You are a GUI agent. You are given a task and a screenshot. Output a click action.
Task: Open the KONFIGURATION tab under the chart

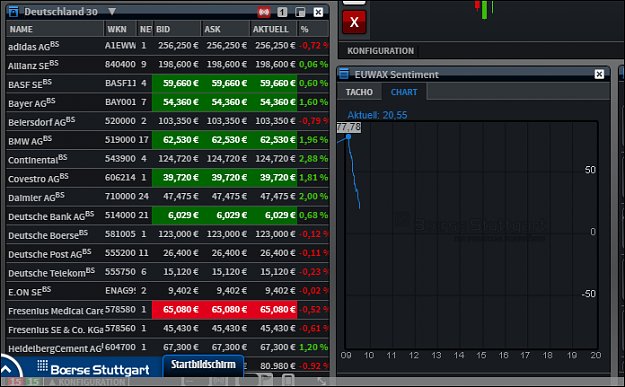381,51
